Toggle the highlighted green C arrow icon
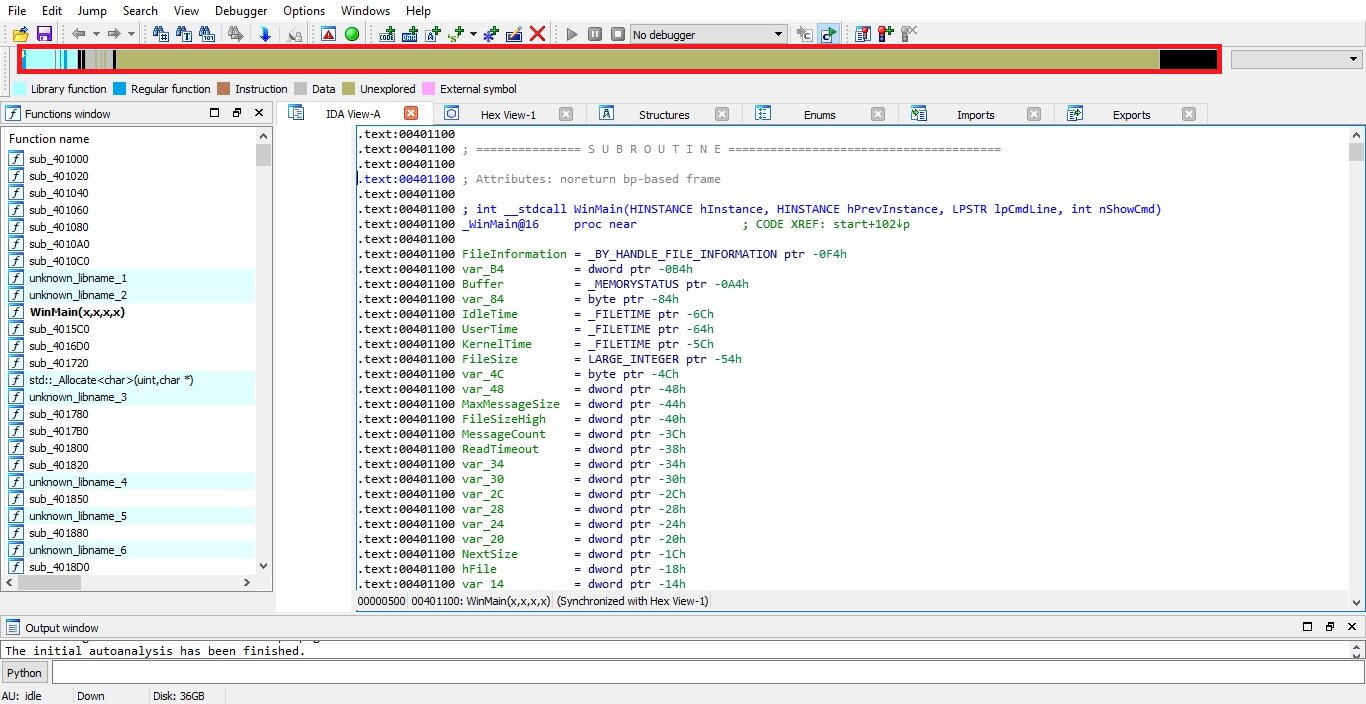The image size is (1366, 704). pos(828,34)
